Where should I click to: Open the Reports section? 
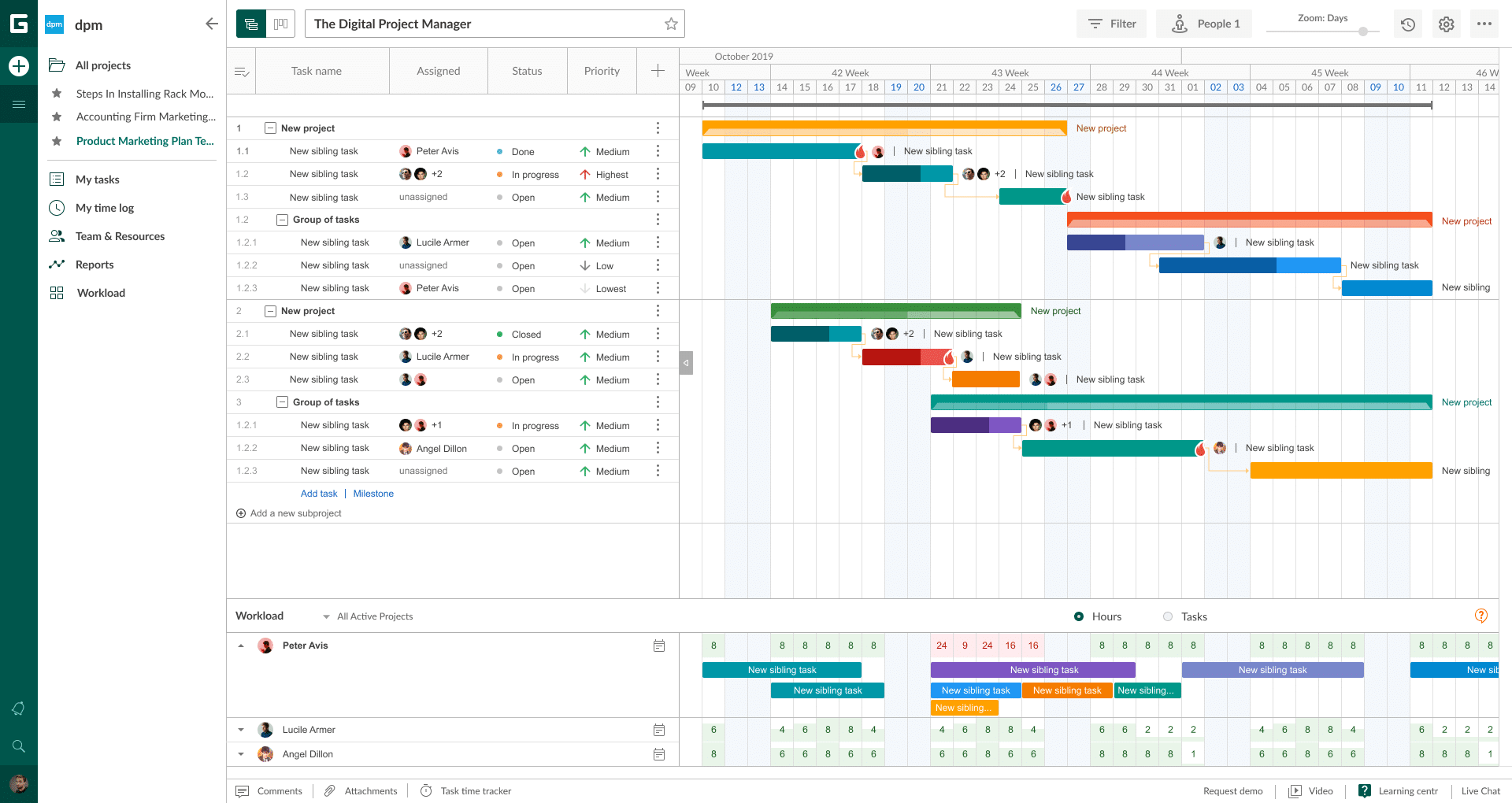[94, 264]
